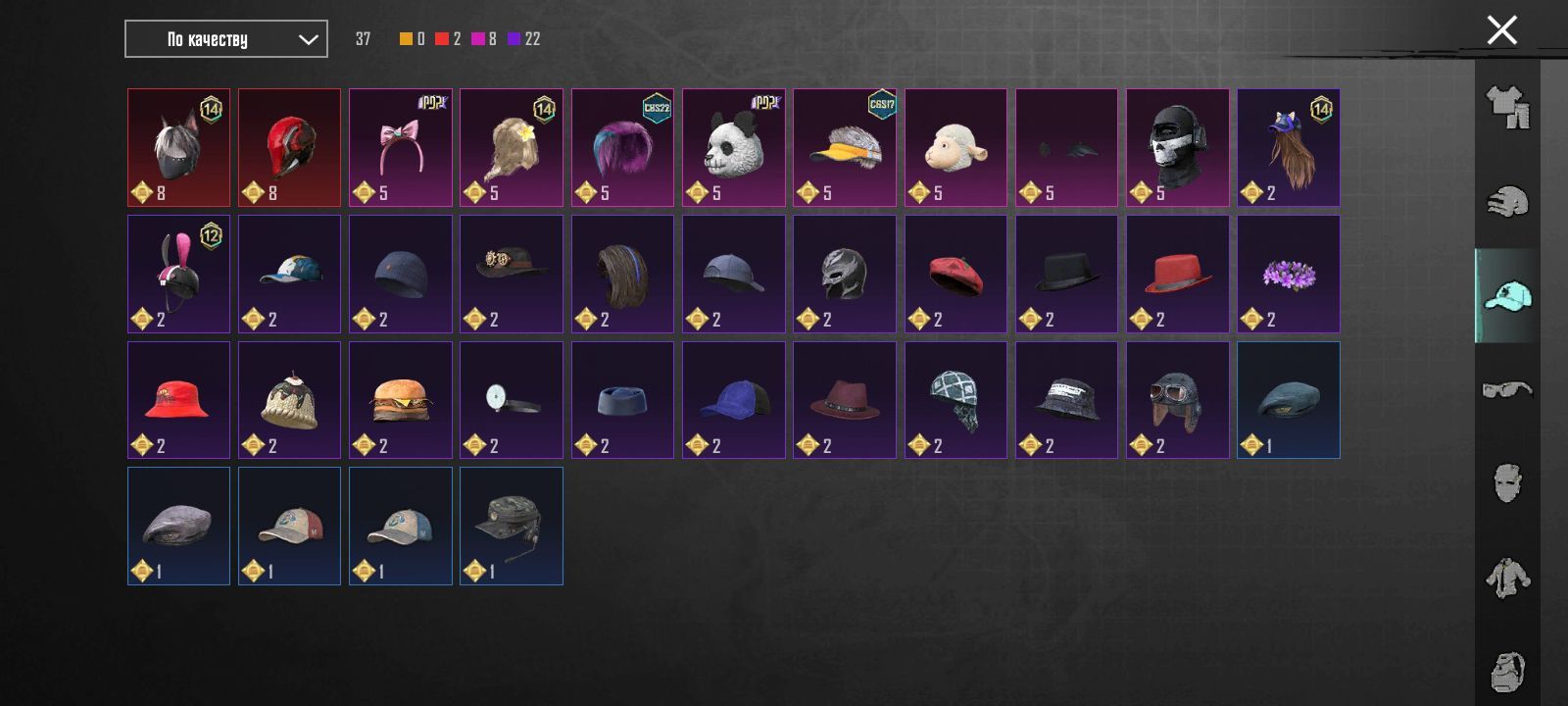The width and height of the screenshot is (1568, 706).
Task: Select the teal cap headwear tab
Action: 1507,295
